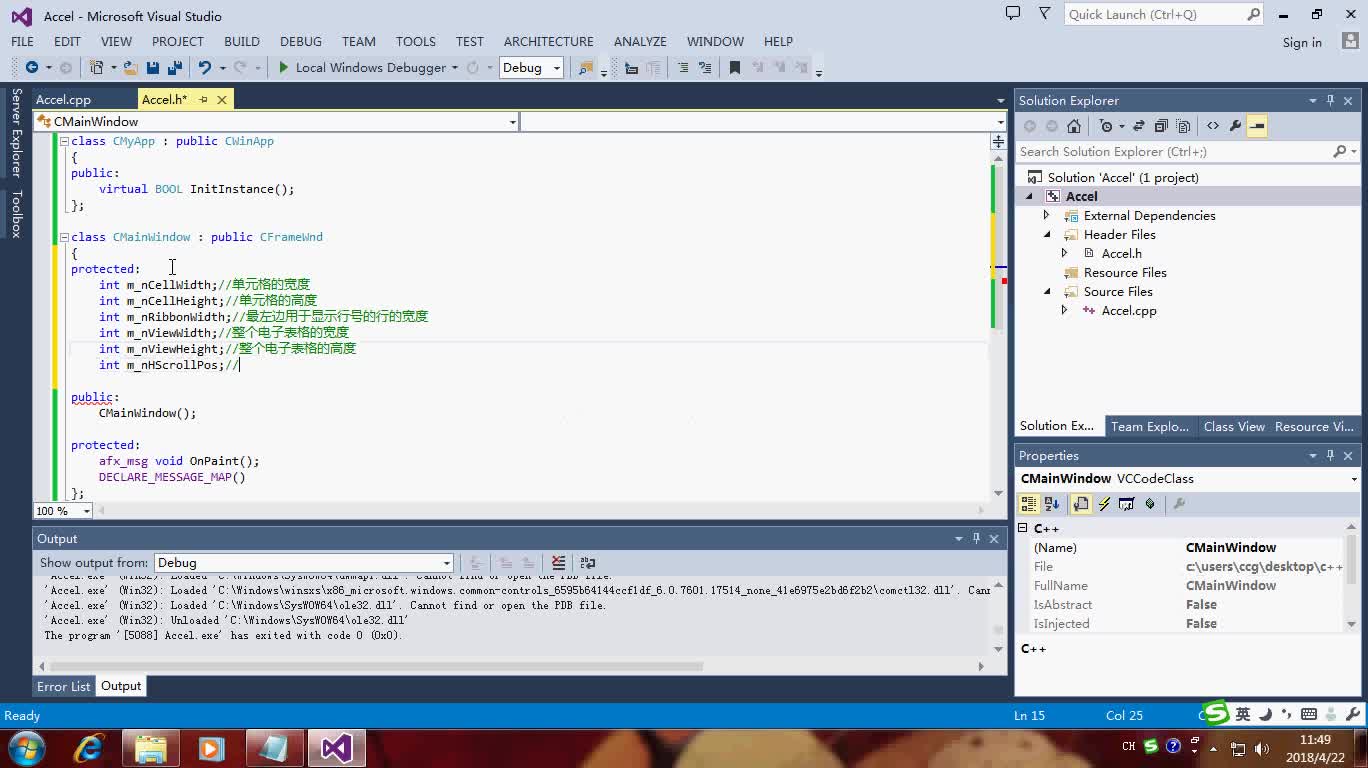Open Solution Explorer Properties wrench icon
The height and width of the screenshot is (768, 1368).
tap(1233, 125)
